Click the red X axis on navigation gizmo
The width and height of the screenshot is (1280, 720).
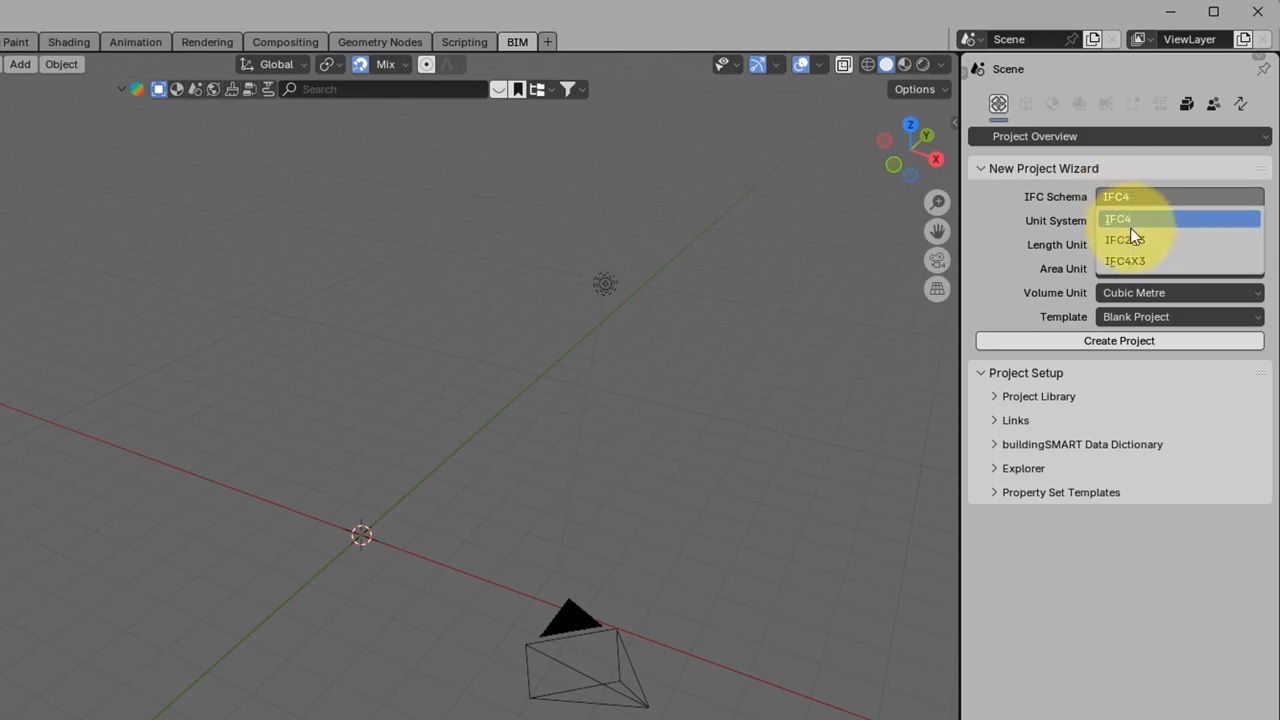pyautogui.click(x=935, y=159)
